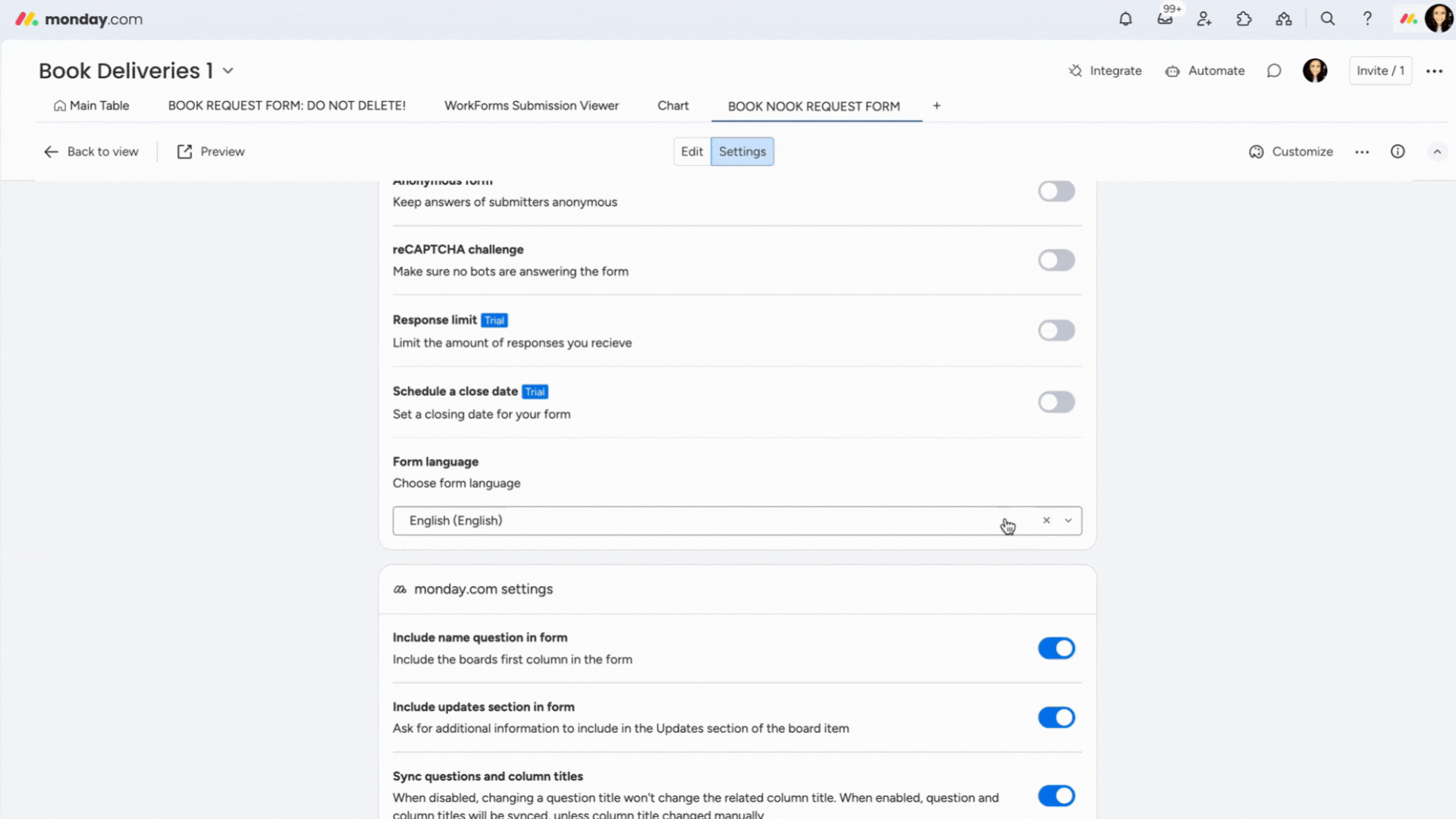The height and width of the screenshot is (819, 1456).
Task: Open the Customize form options
Action: pyautogui.click(x=1291, y=152)
